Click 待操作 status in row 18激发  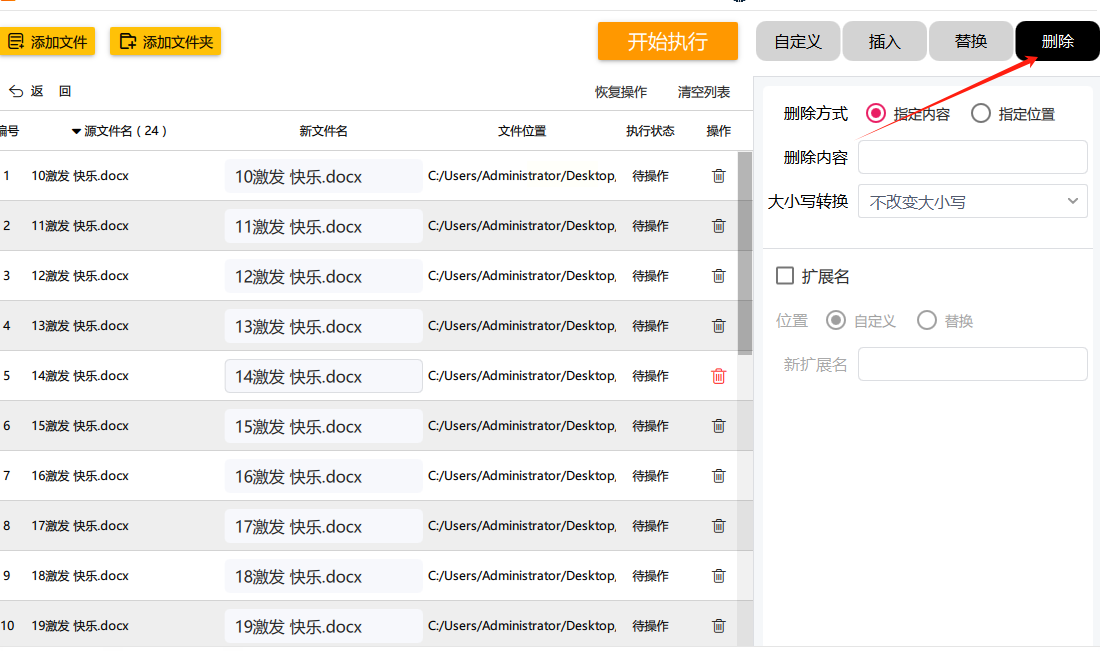point(650,576)
